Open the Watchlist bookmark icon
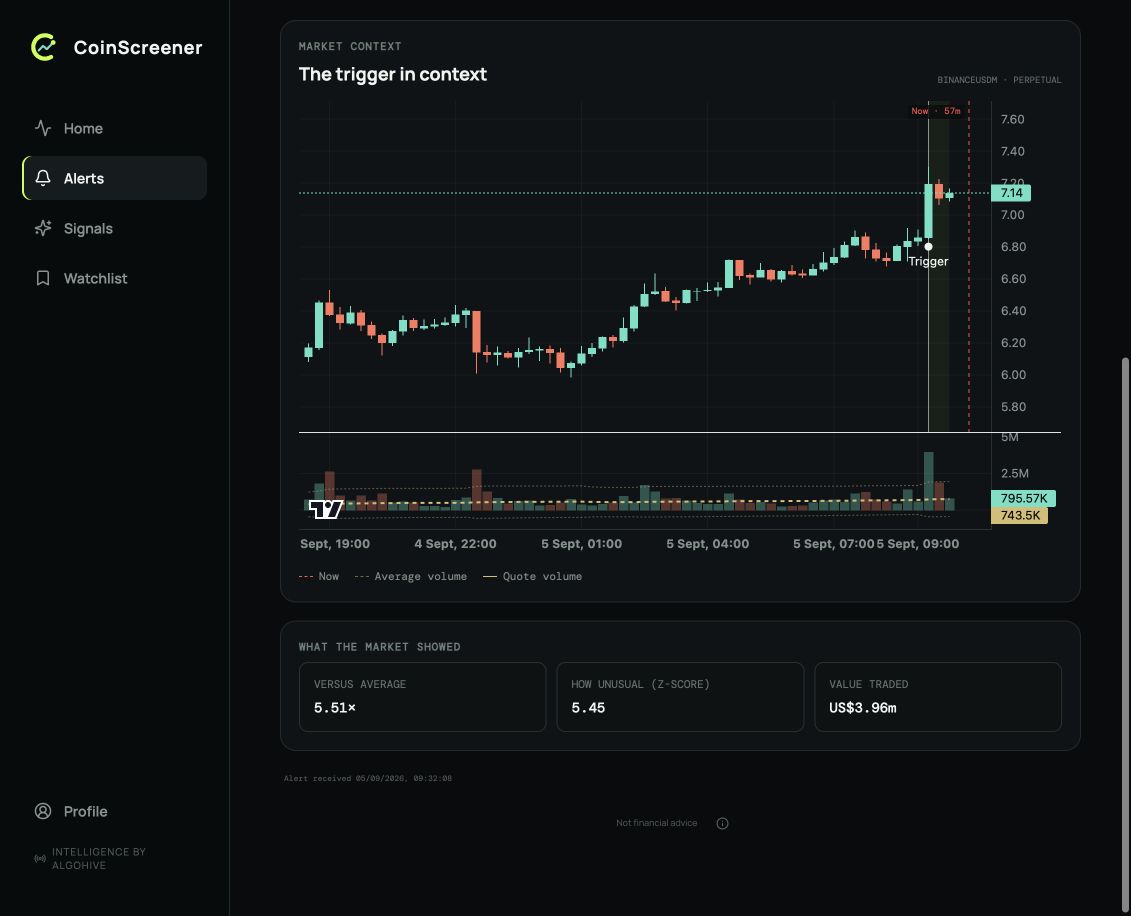Viewport: 1131px width, 916px height. [43, 278]
